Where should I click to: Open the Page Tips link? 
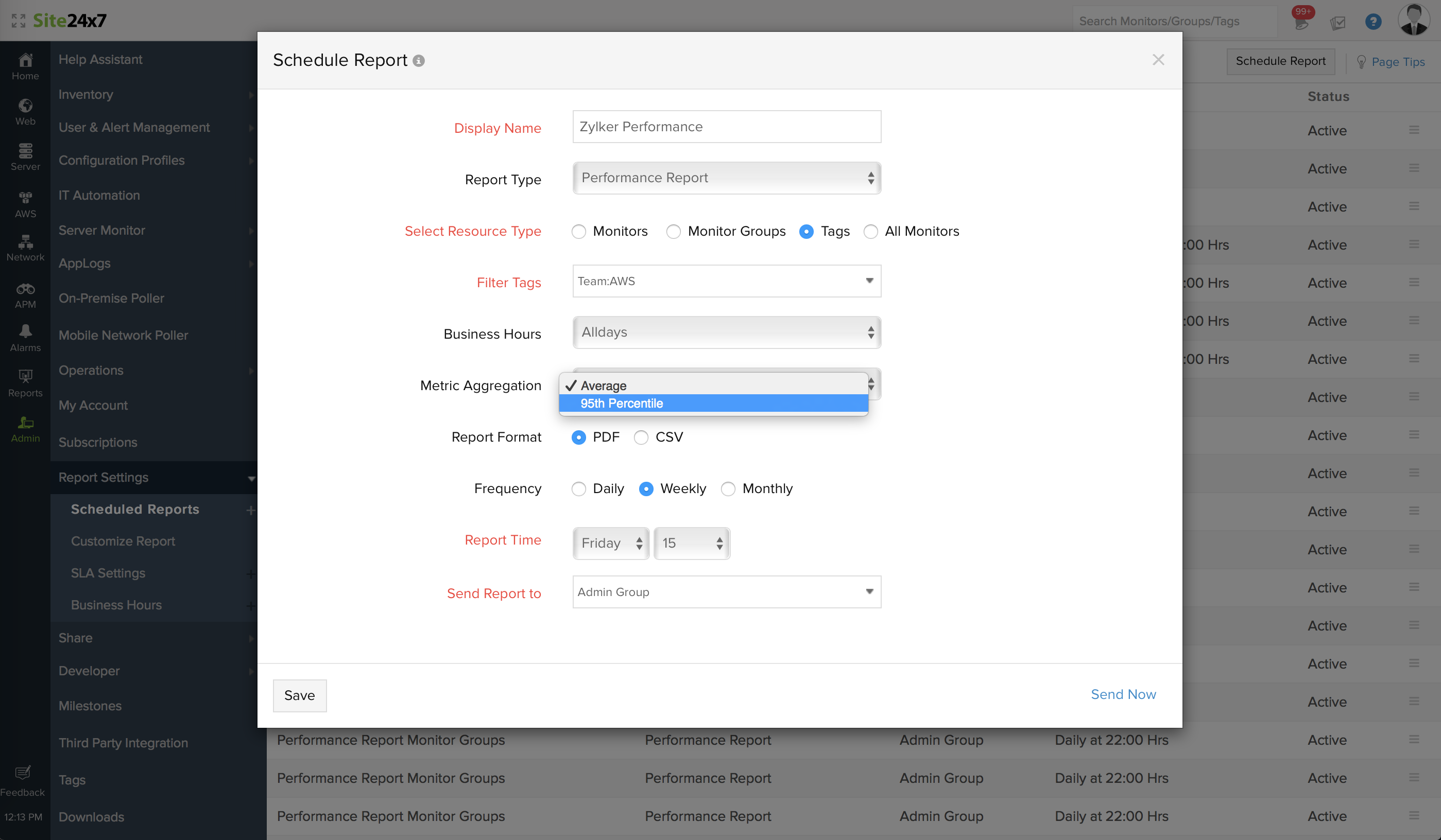1398,62
